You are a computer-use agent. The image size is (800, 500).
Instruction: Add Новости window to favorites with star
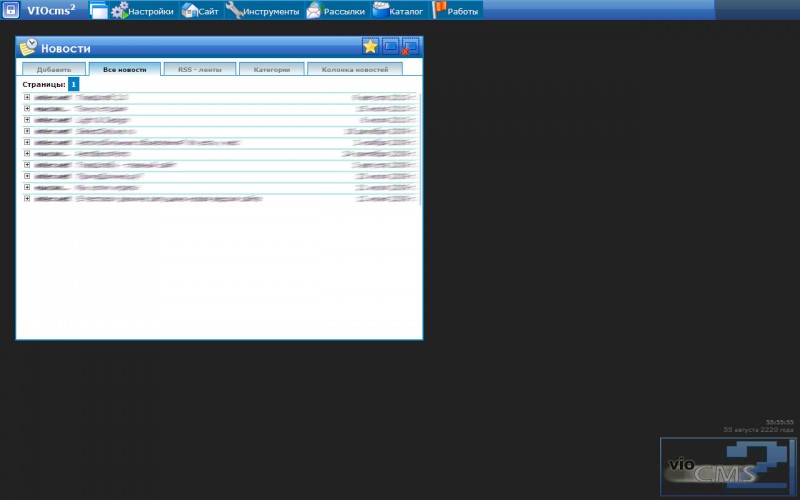(370, 46)
